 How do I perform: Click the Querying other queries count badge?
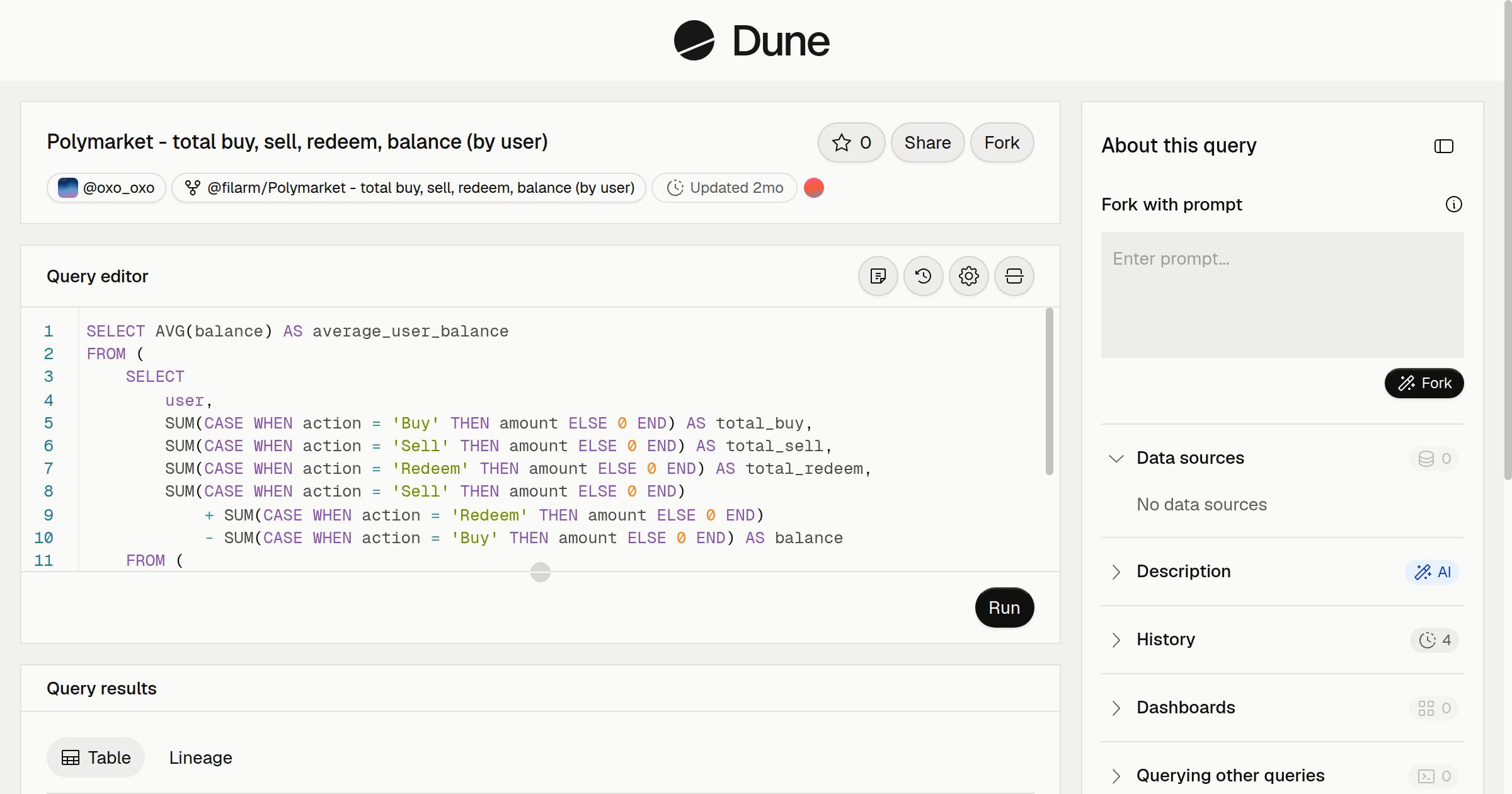[x=1435, y=776]
